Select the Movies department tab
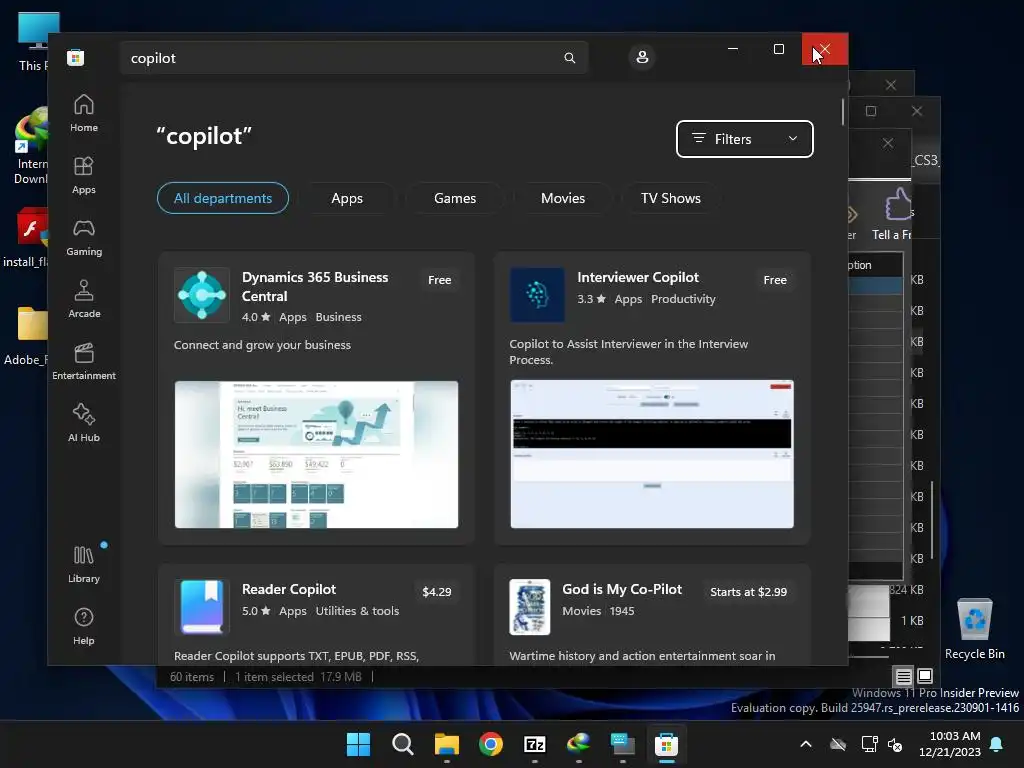This screenshot has width=1024, height=768. click(x=563, y=198)
